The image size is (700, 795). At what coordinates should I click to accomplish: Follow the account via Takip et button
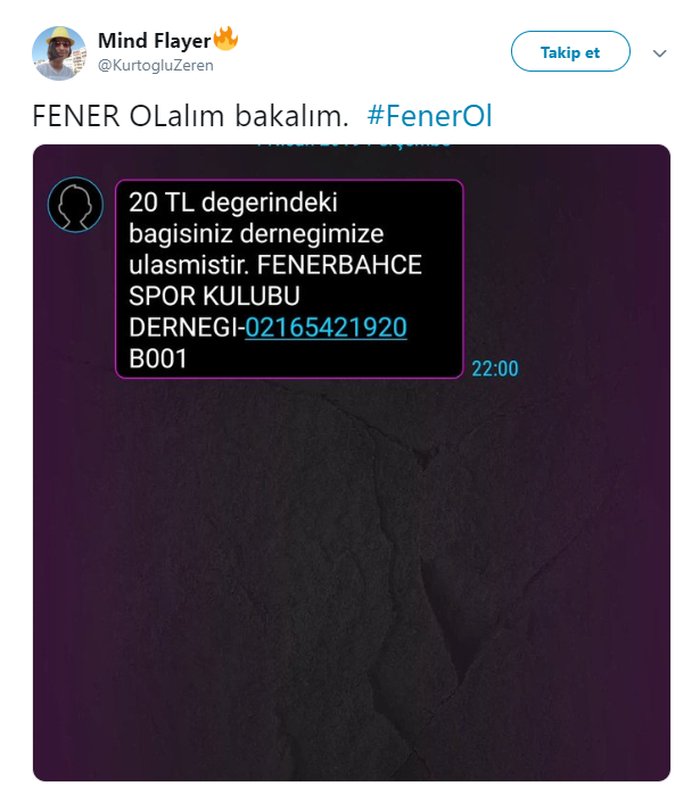point(570,52)
